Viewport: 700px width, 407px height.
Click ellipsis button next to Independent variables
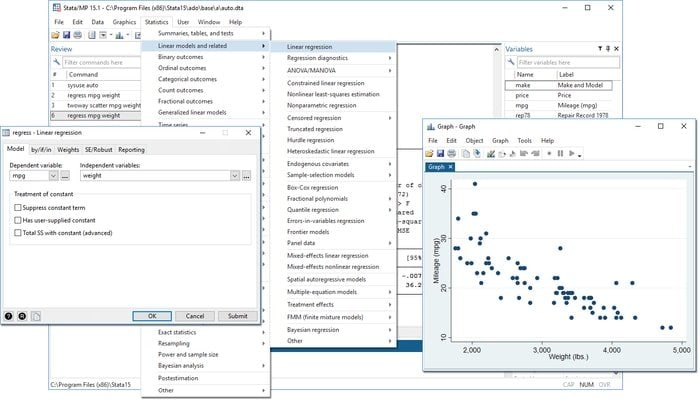pyautogui.click(x=246, y=176)
